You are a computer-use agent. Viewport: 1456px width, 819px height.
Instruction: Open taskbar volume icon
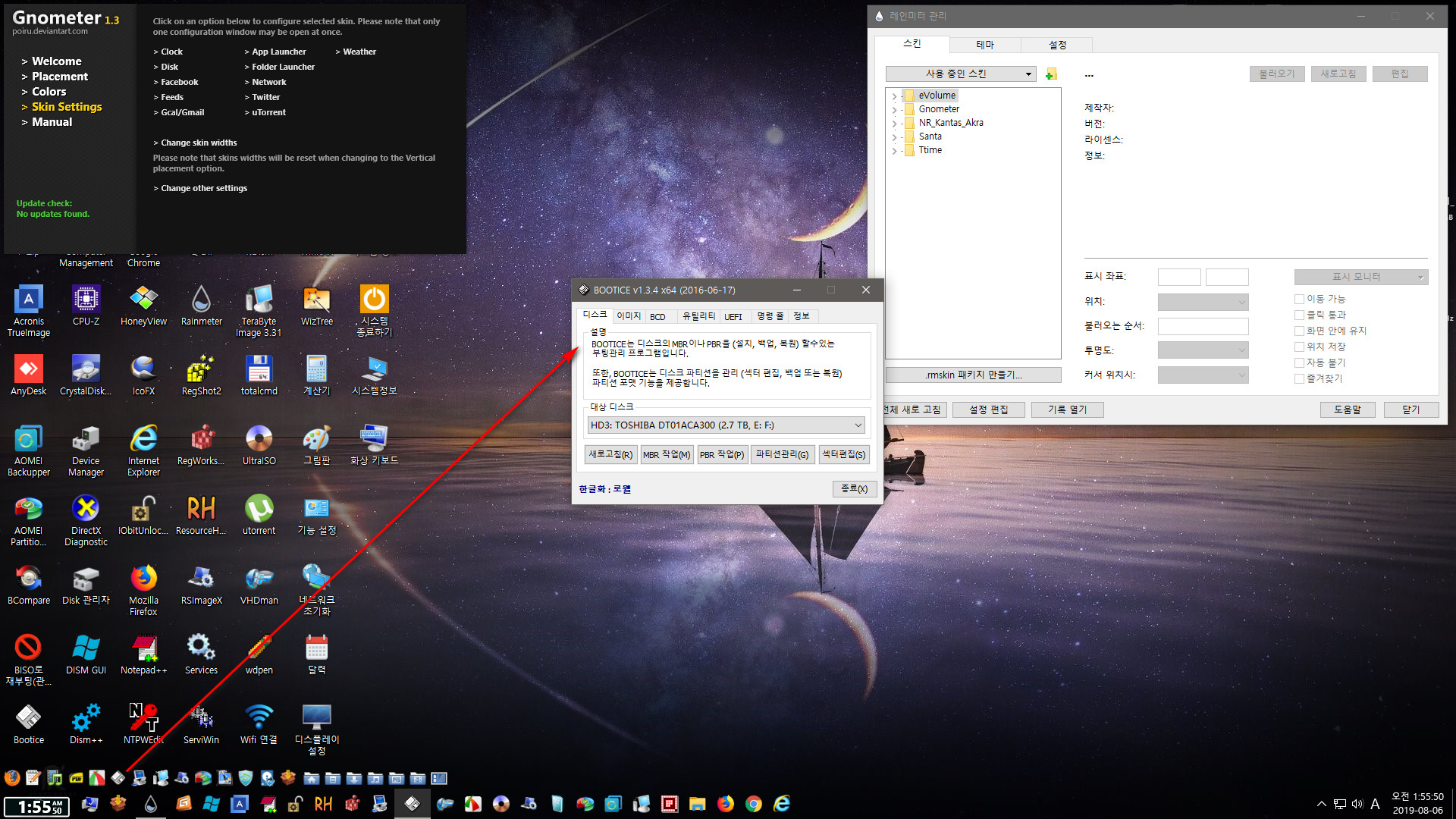pos(1357,804)
